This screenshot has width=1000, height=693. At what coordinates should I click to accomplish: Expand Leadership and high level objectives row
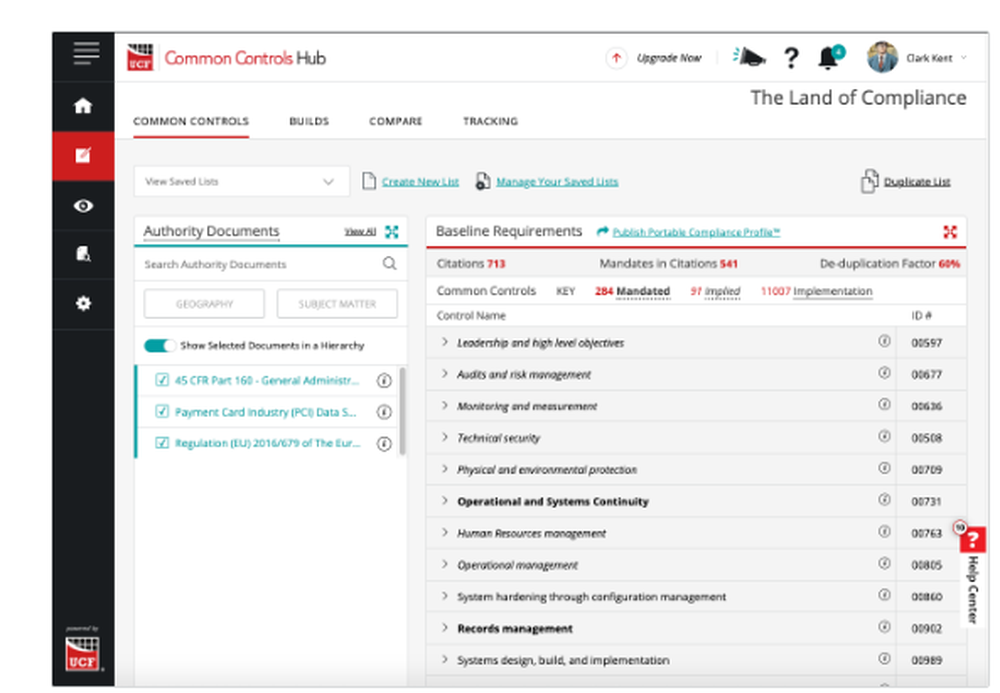(445, 342)
